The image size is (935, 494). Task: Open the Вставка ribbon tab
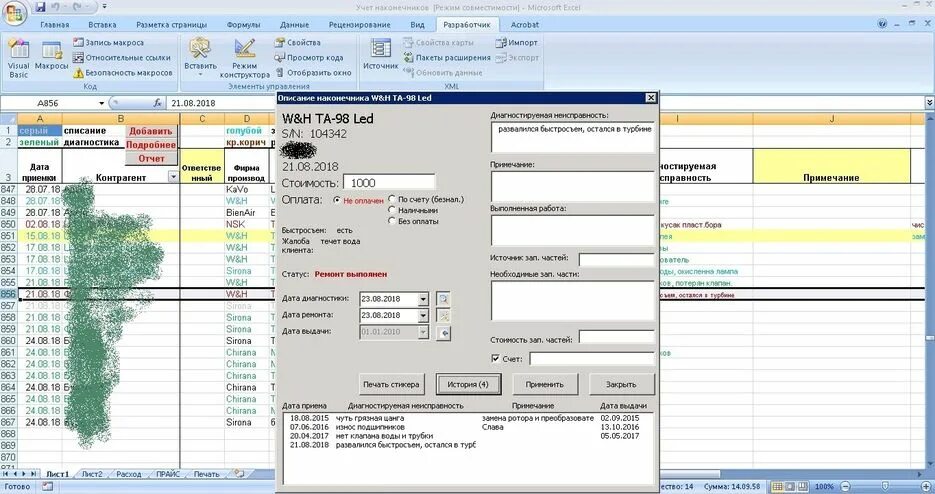102,24
